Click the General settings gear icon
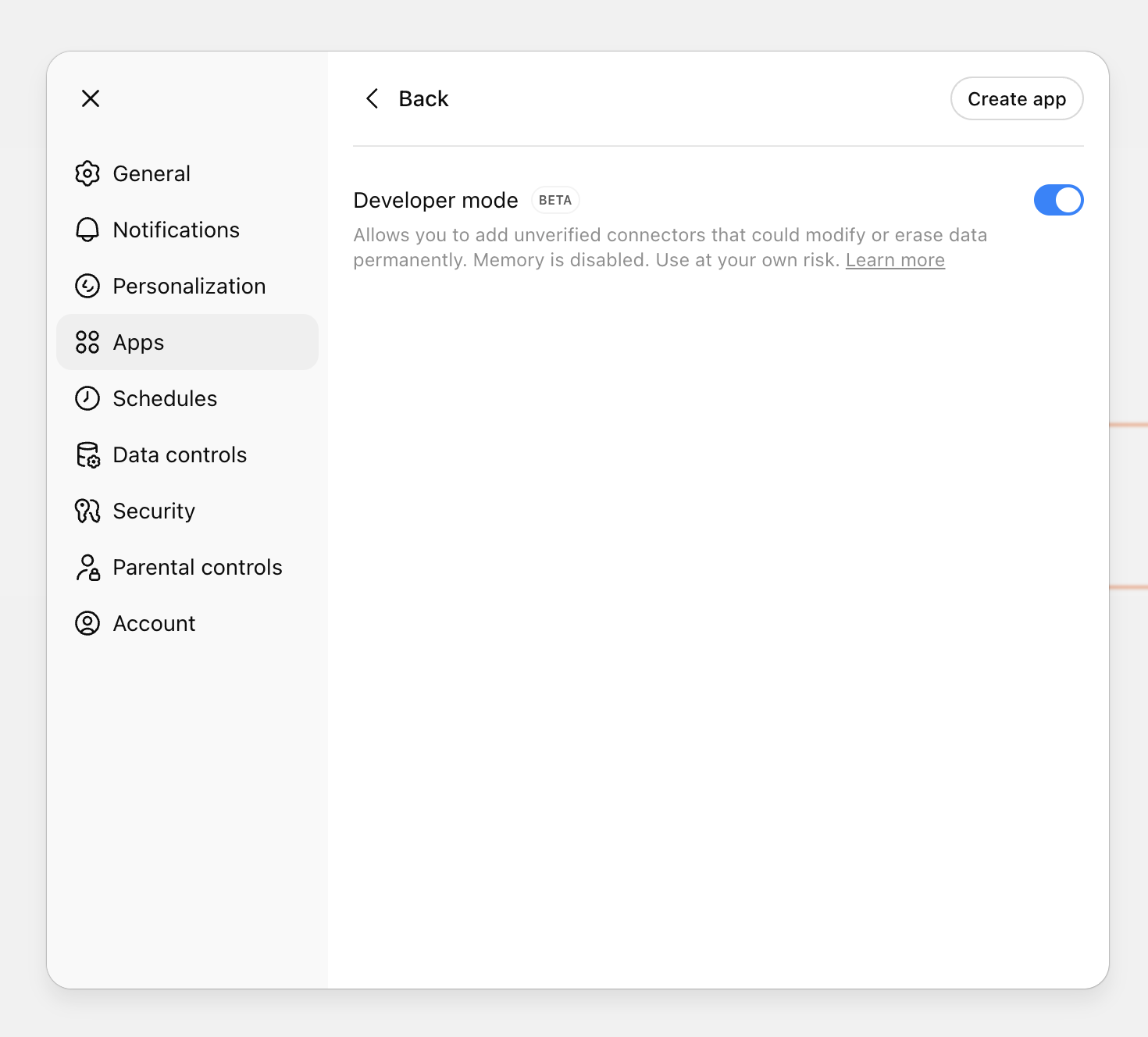Screen dimensions: 1148x1037 [87, 173]
